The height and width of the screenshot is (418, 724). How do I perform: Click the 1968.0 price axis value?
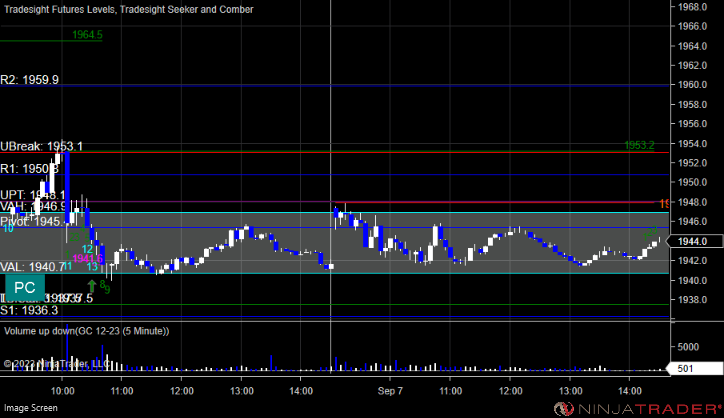(692, 7)
